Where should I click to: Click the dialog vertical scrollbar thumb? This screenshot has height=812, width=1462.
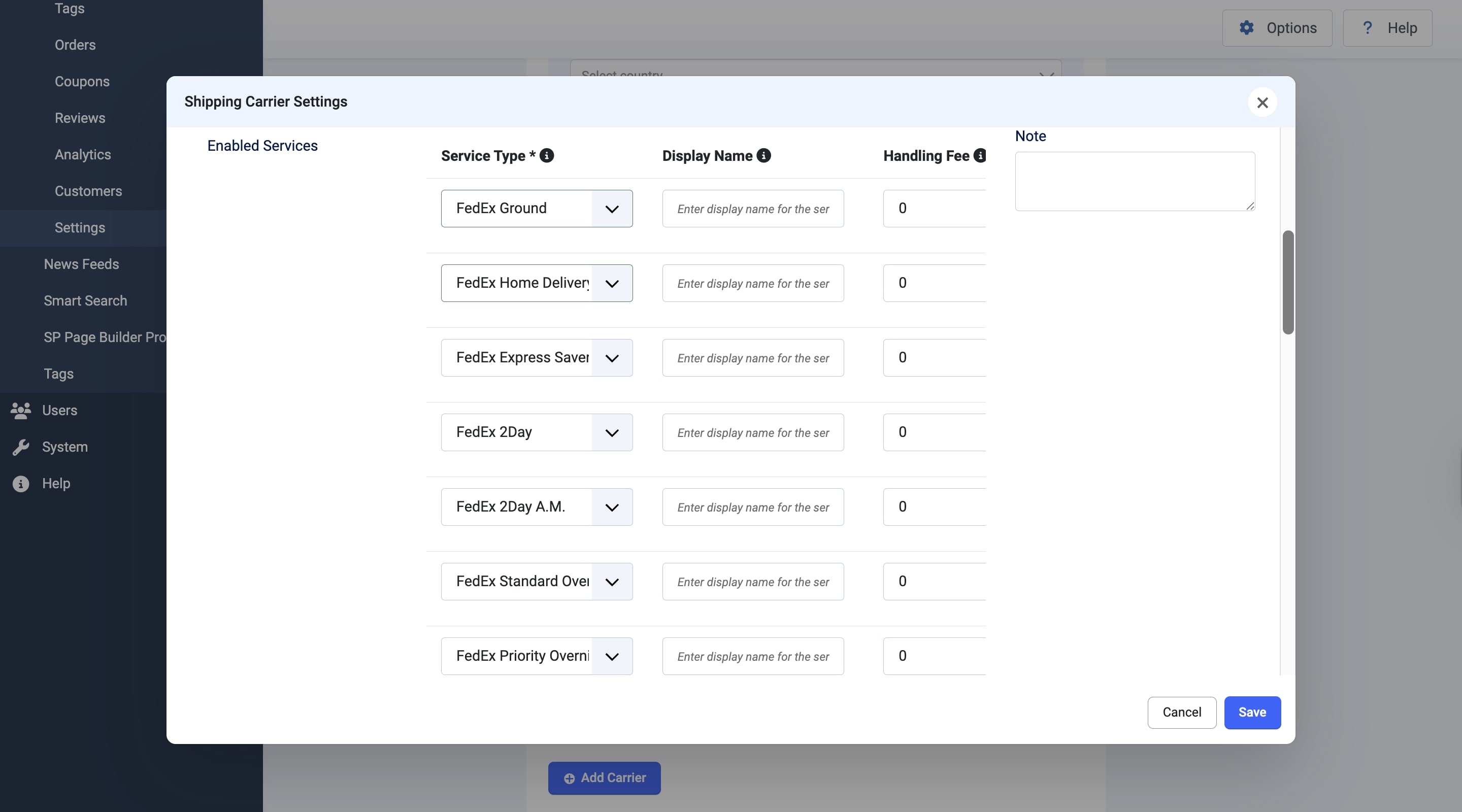pyautogui.click(x=1288, y=282)
